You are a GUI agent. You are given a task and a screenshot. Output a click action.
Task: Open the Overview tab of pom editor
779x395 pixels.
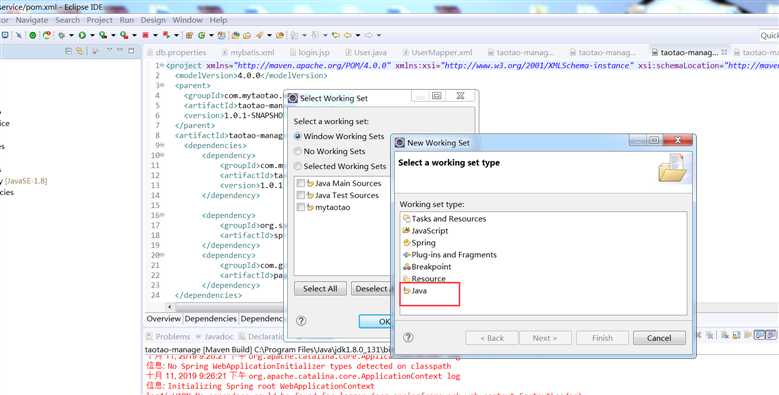tap(163, 319)
